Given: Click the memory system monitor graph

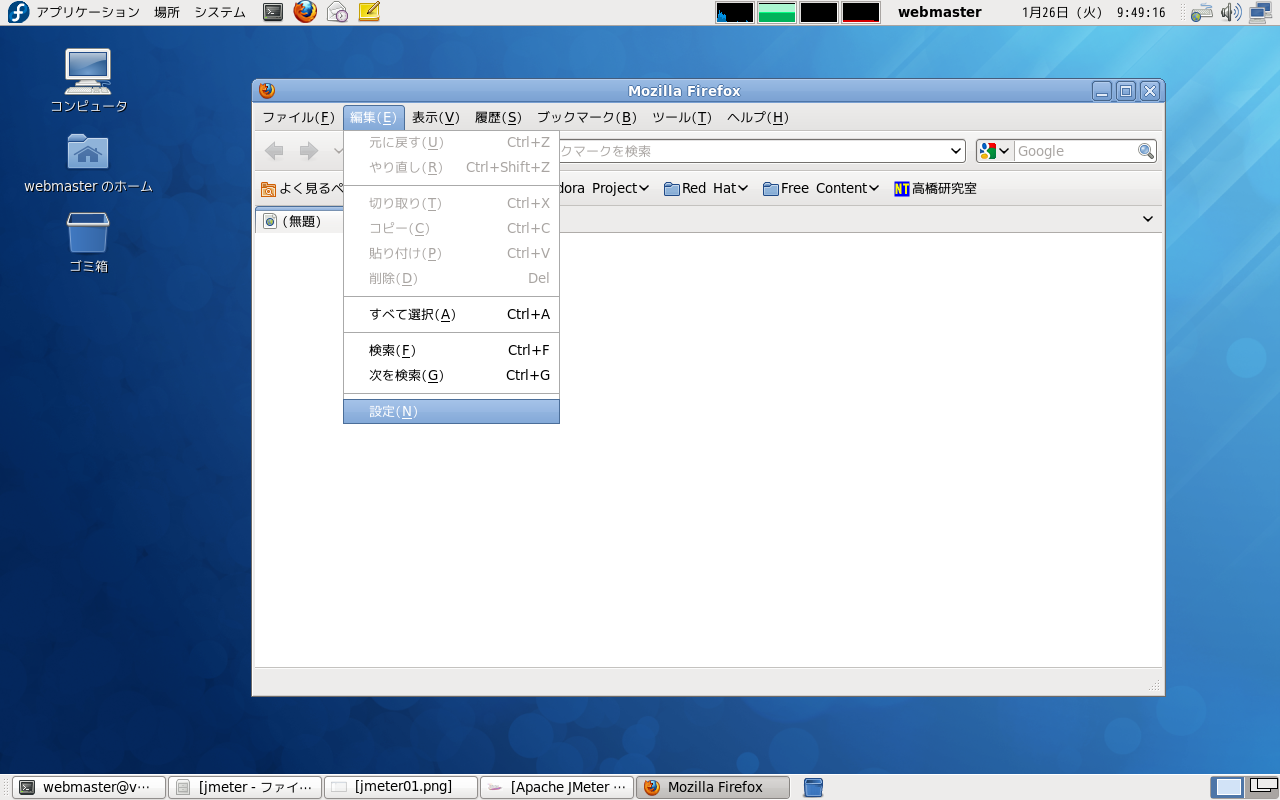Looking at the screenshot, I should point(777,13).
